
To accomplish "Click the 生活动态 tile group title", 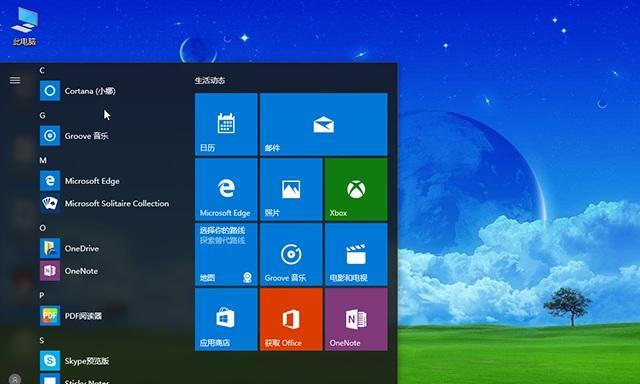I will point(210,80).
